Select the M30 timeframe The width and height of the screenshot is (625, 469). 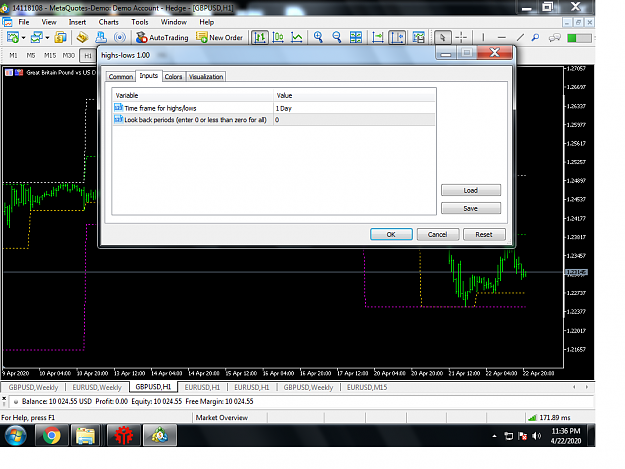[69, 55]
